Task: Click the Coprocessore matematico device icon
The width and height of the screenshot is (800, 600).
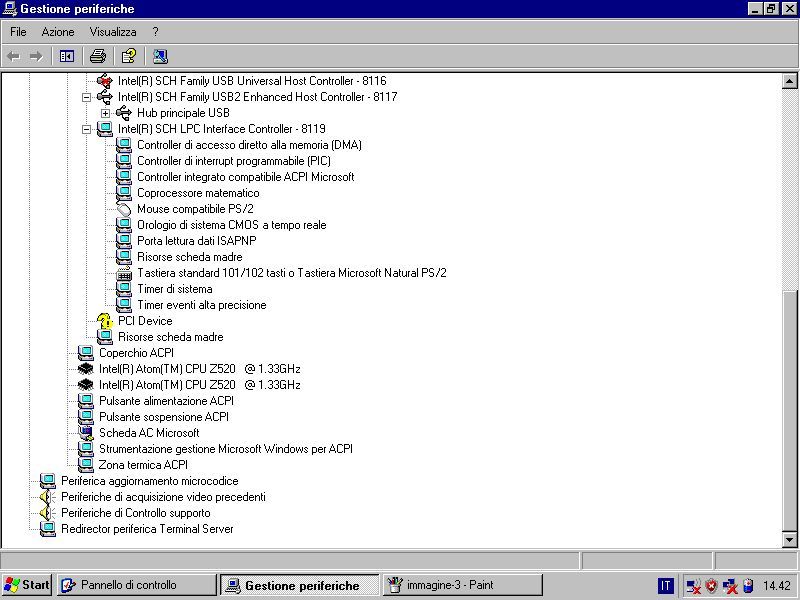Action: tap(123, 193)
